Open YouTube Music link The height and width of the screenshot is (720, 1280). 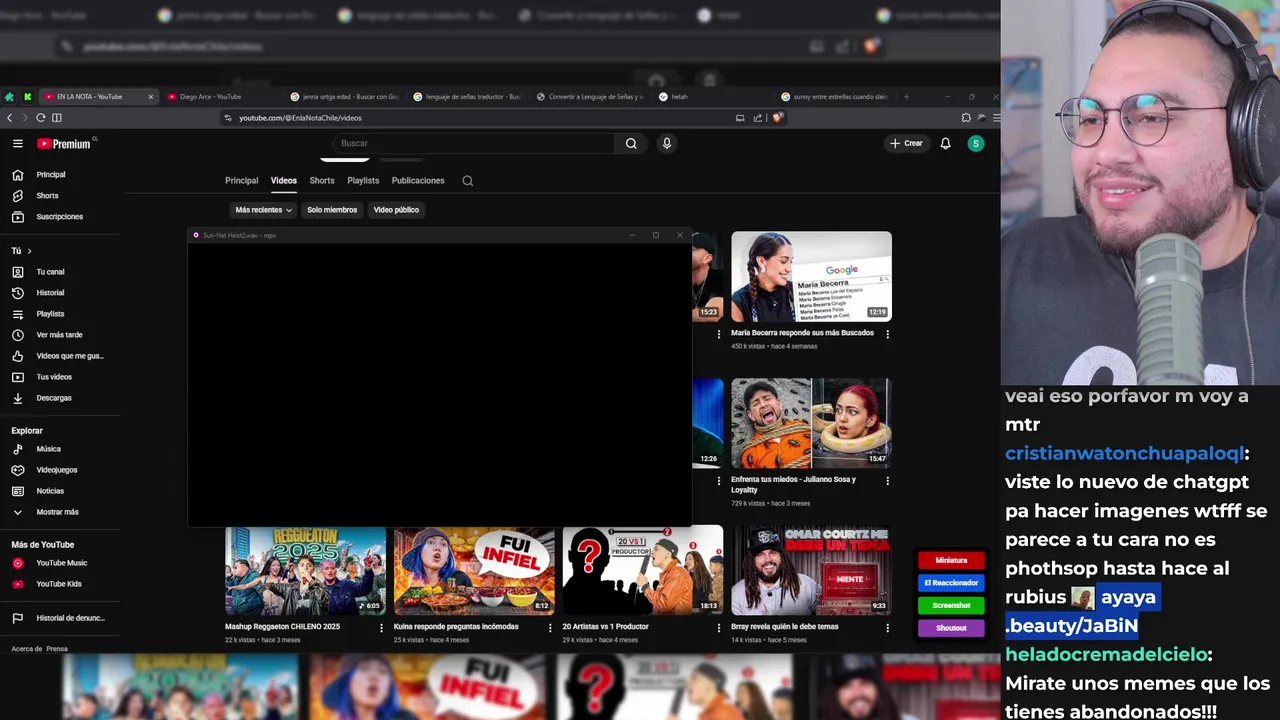[60, 563]
